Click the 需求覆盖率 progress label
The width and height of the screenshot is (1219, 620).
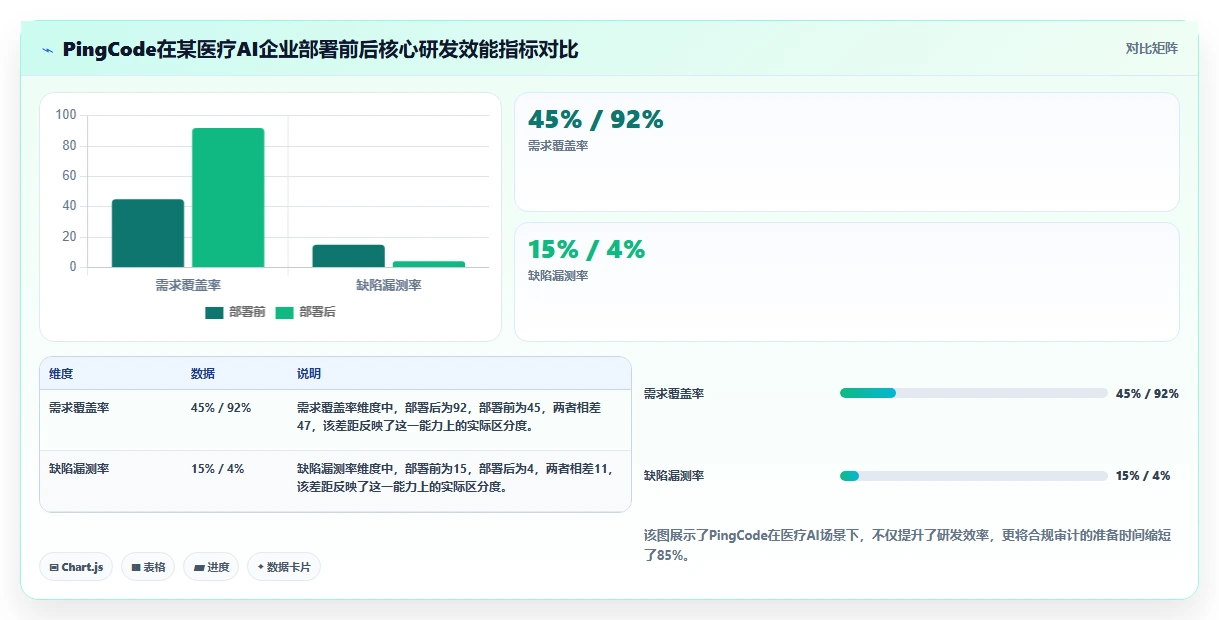click(674, 394)
